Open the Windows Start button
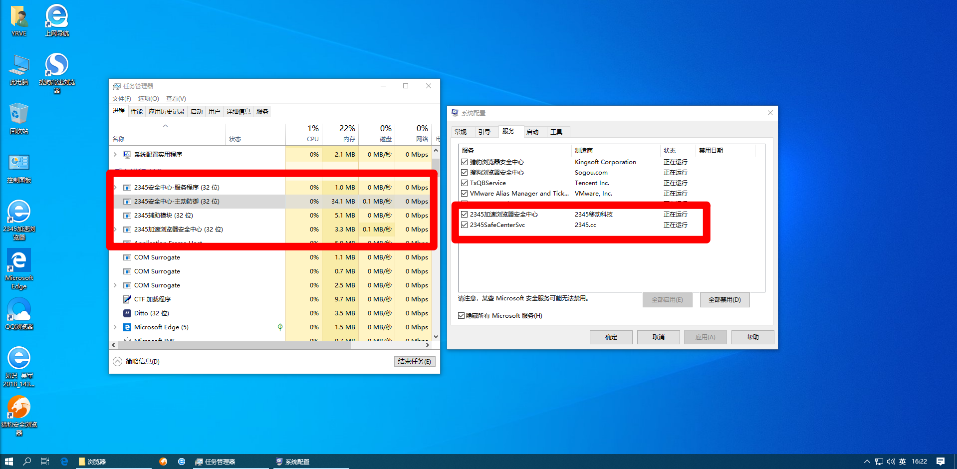The height and width of the screenshot is (469, 957). pos(9,462)
